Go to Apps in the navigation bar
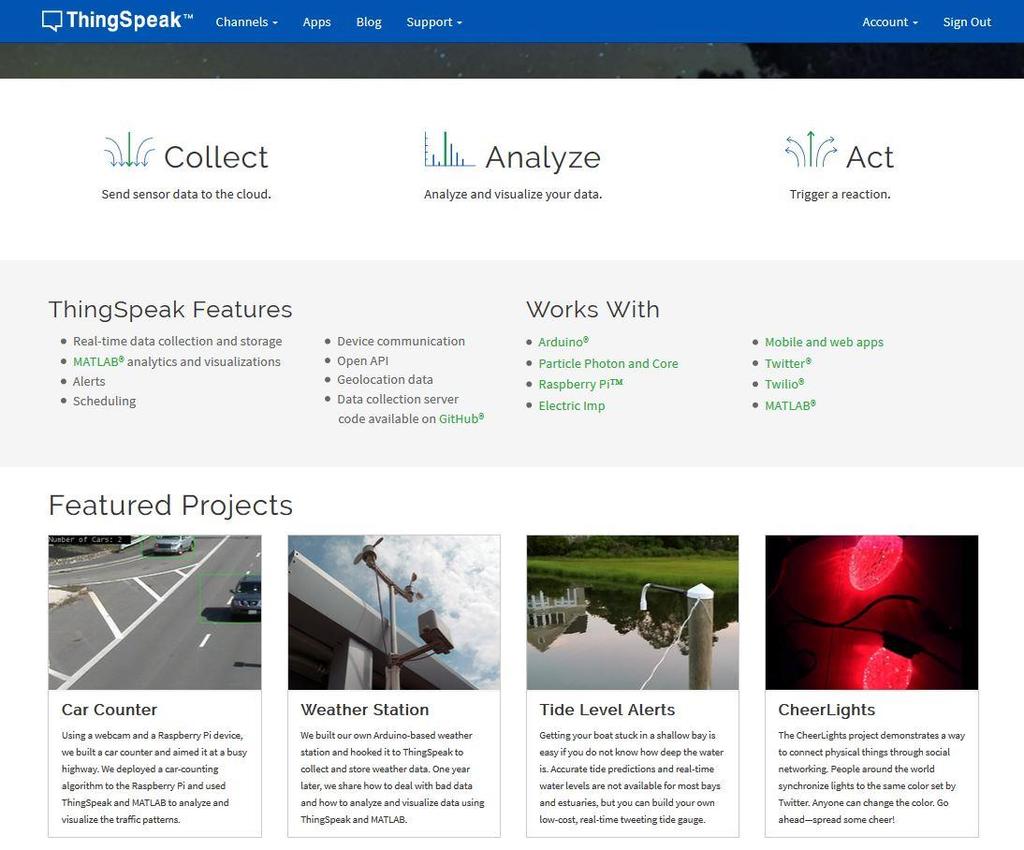Screen dimensions: 1024x850 (x=317, y=22)
